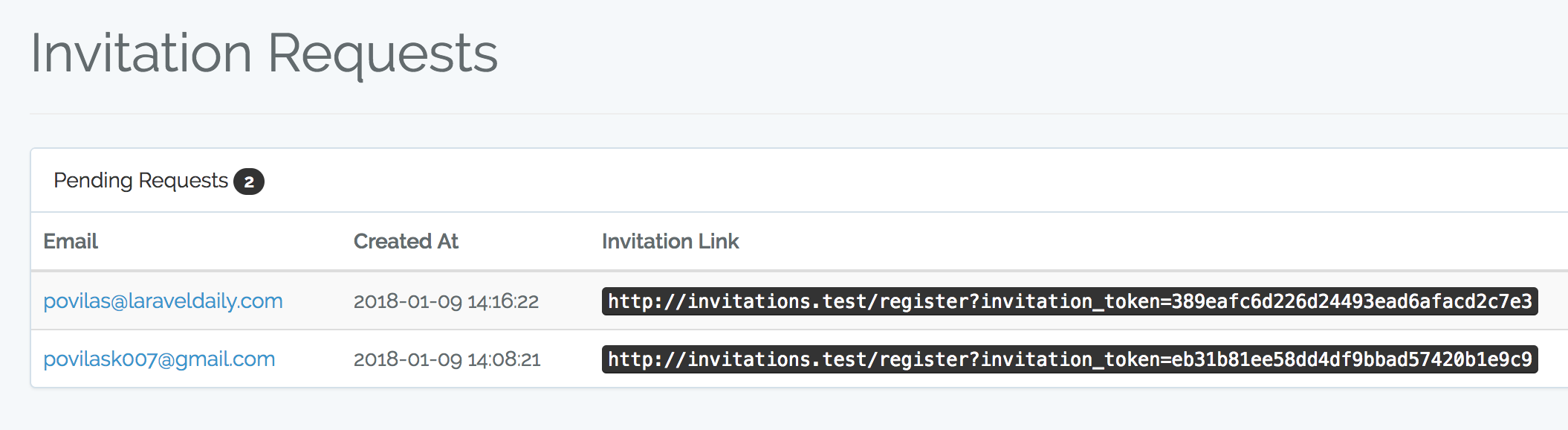Click the token value starting with eb31b81e
The image size is (1568, 430).
pyautogui.click(x=1351, y=359)
